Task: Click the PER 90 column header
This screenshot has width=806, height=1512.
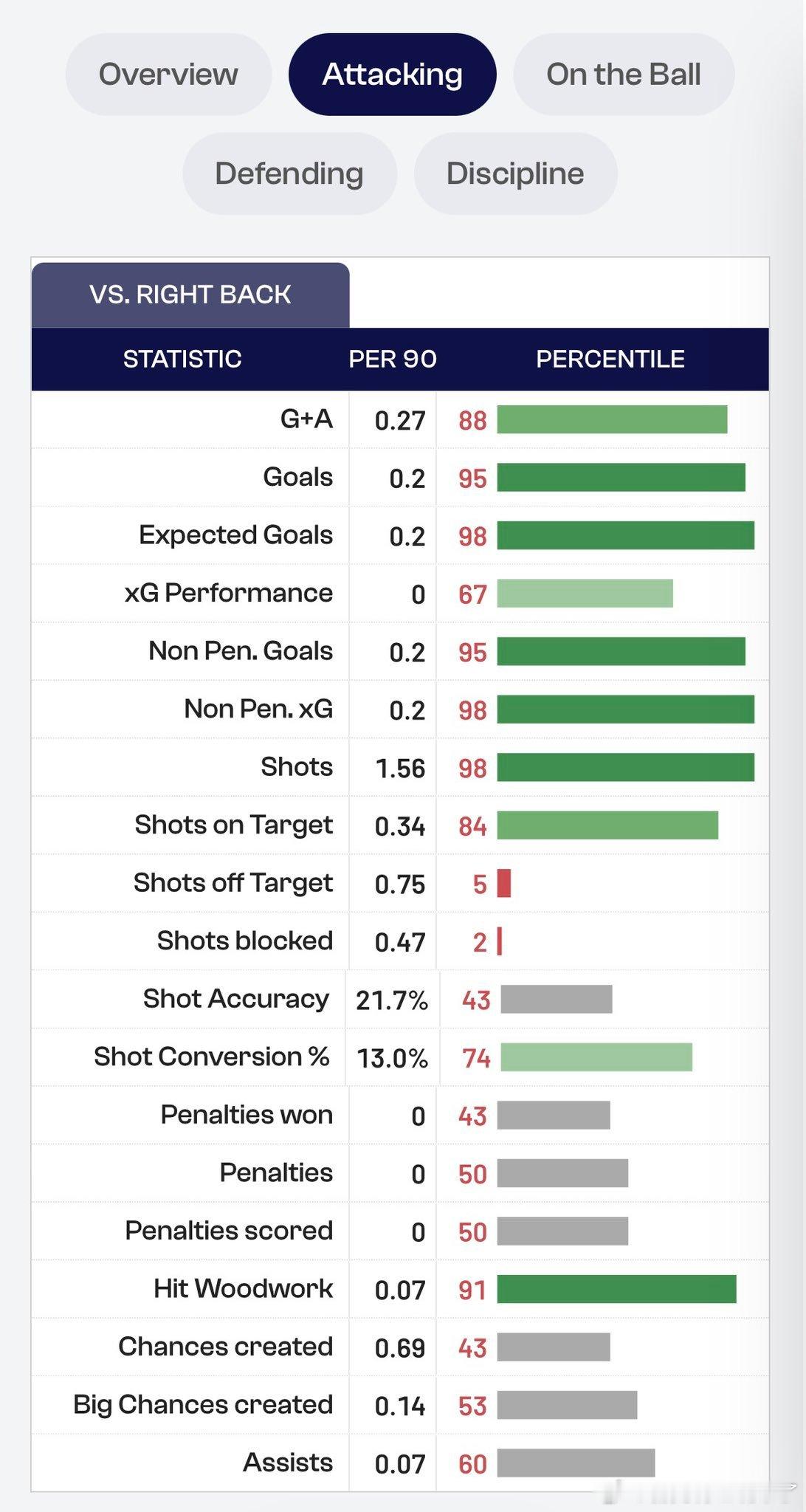Action: click(x=393, y=359)
